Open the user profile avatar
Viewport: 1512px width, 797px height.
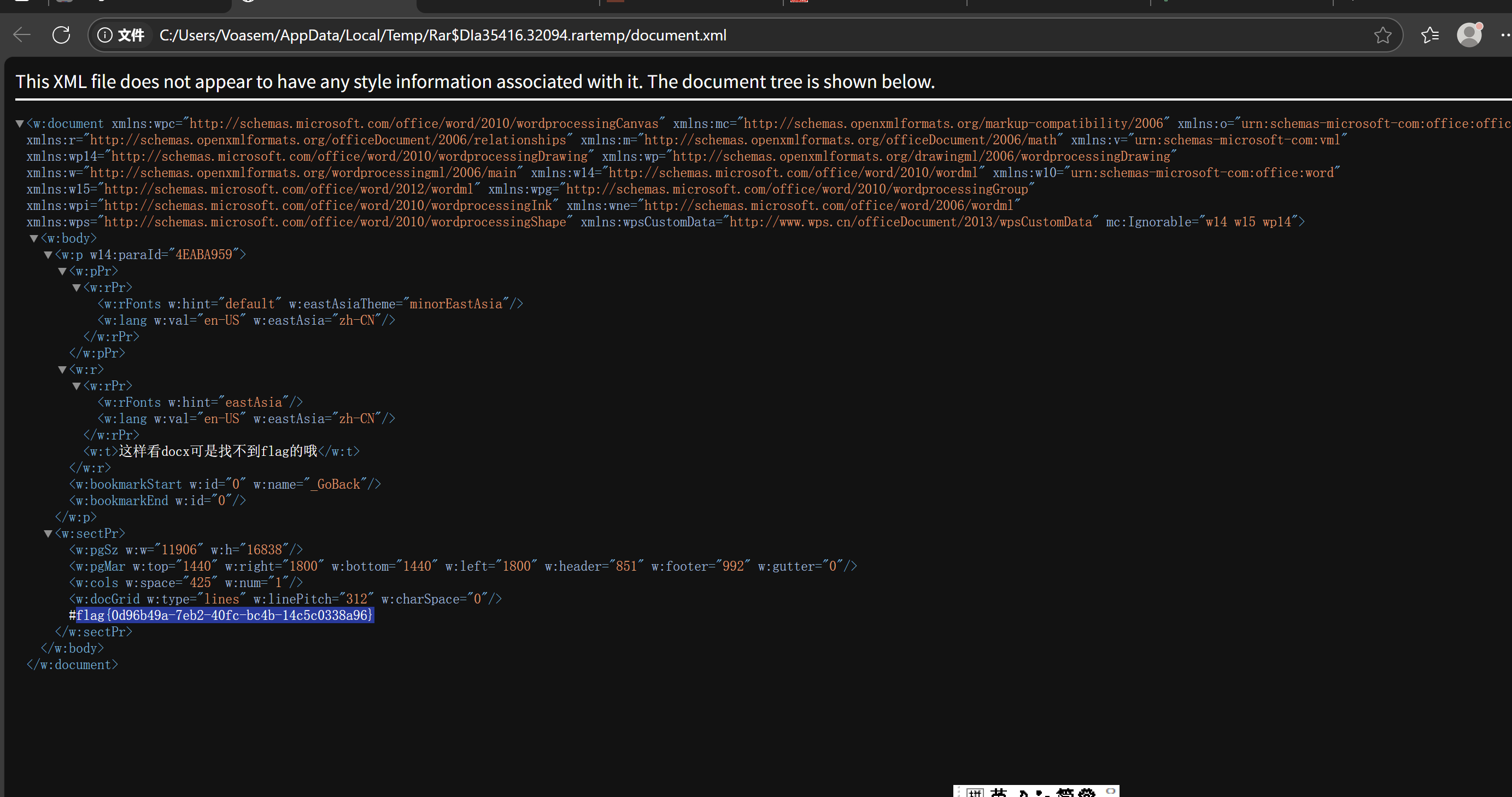(x=1469, y=35)
